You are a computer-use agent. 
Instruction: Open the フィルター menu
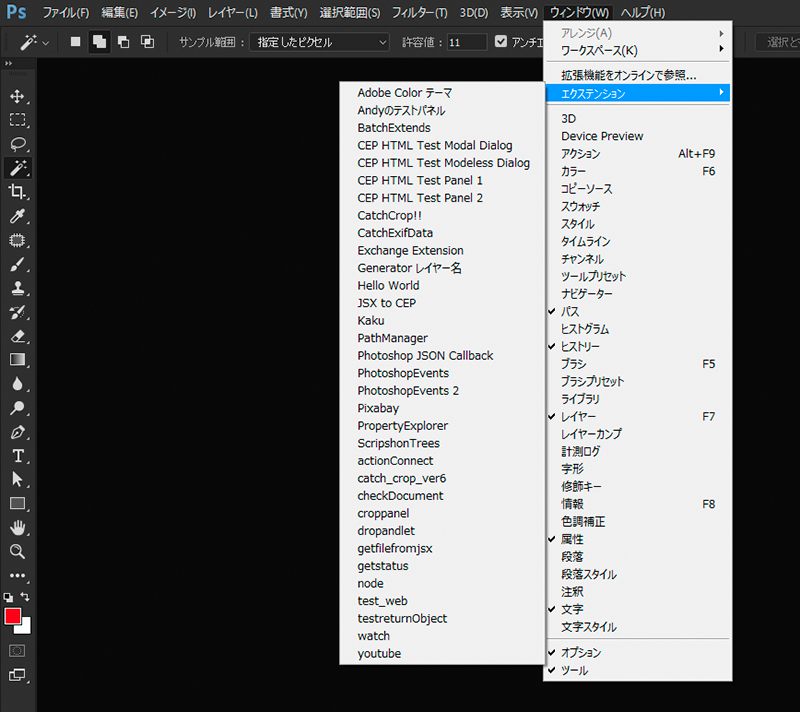click(x=419, y=12)
